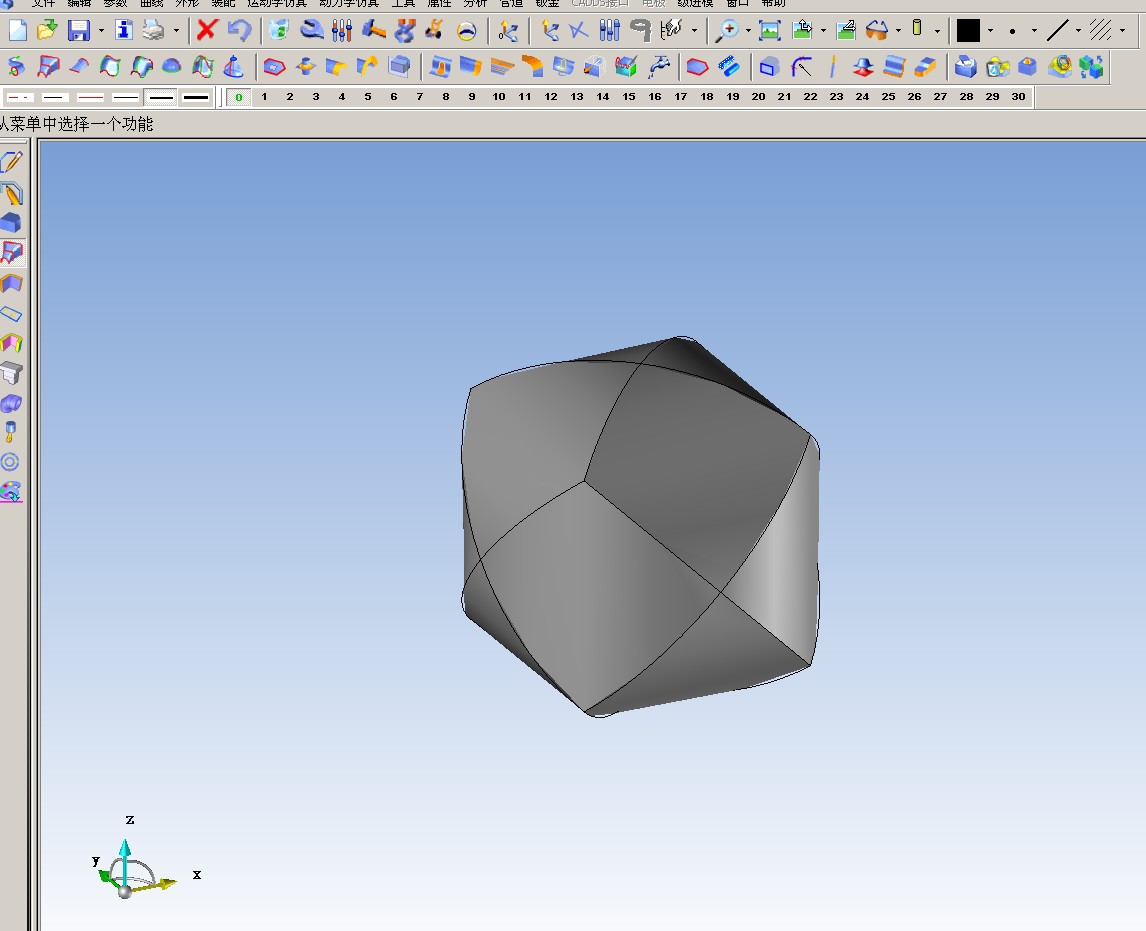
Task: Open the shading glasses dropdown arrow
Action: coord(898,31)
